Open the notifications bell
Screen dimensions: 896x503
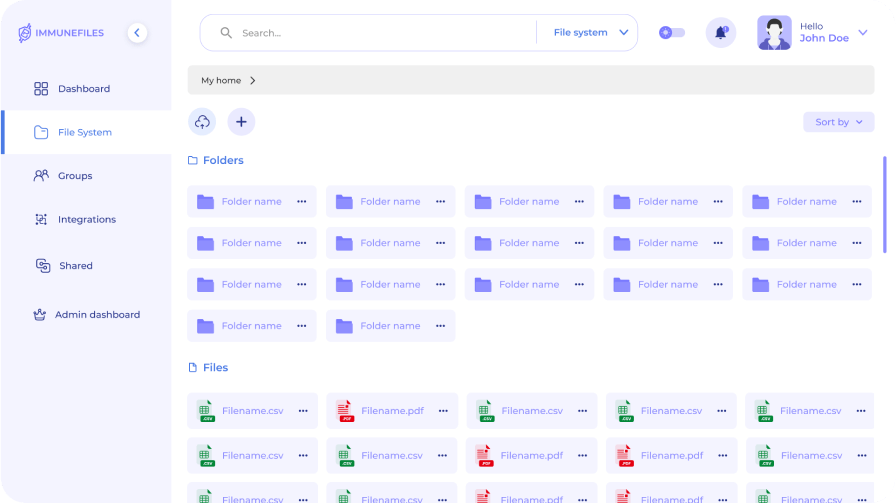720,33
